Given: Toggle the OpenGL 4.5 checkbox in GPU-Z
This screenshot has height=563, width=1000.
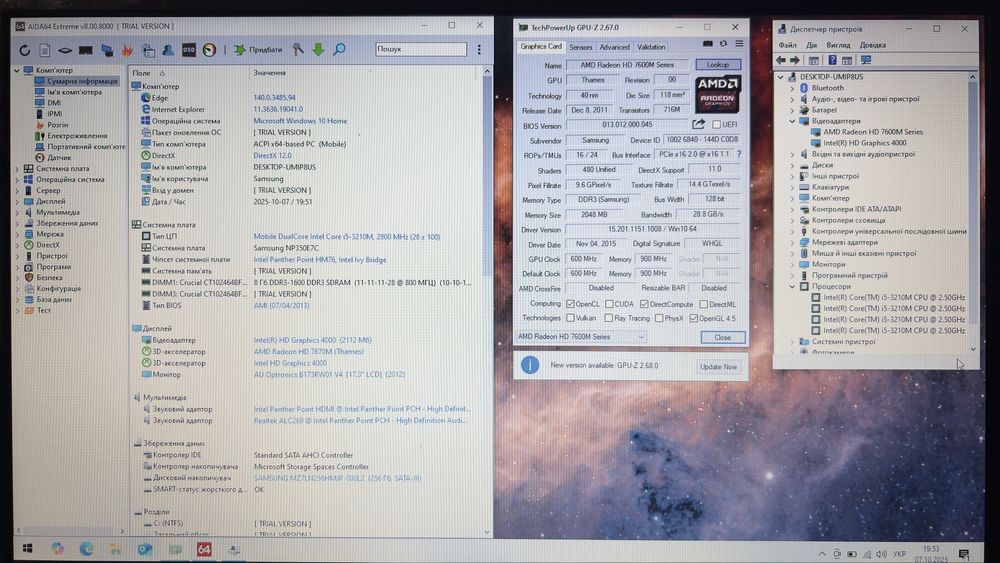Looking at the screenshot, I should [693, 318].
